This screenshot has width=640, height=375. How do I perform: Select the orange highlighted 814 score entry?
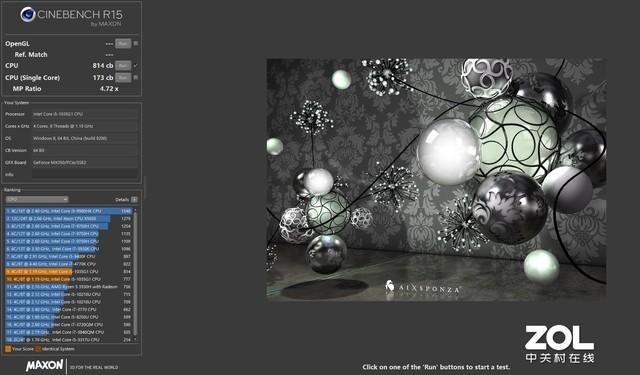tap(69, 271)
